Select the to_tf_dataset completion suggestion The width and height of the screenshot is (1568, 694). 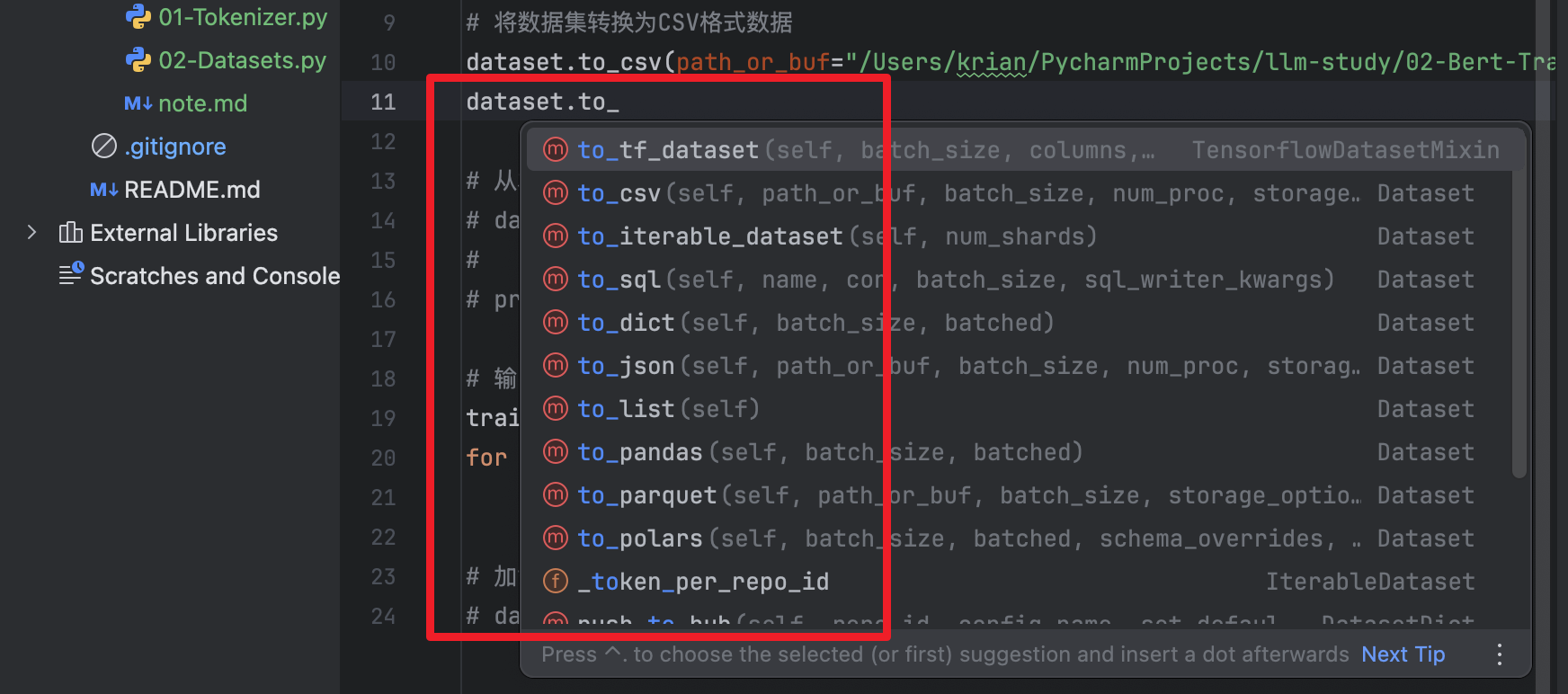[1021, 150]
